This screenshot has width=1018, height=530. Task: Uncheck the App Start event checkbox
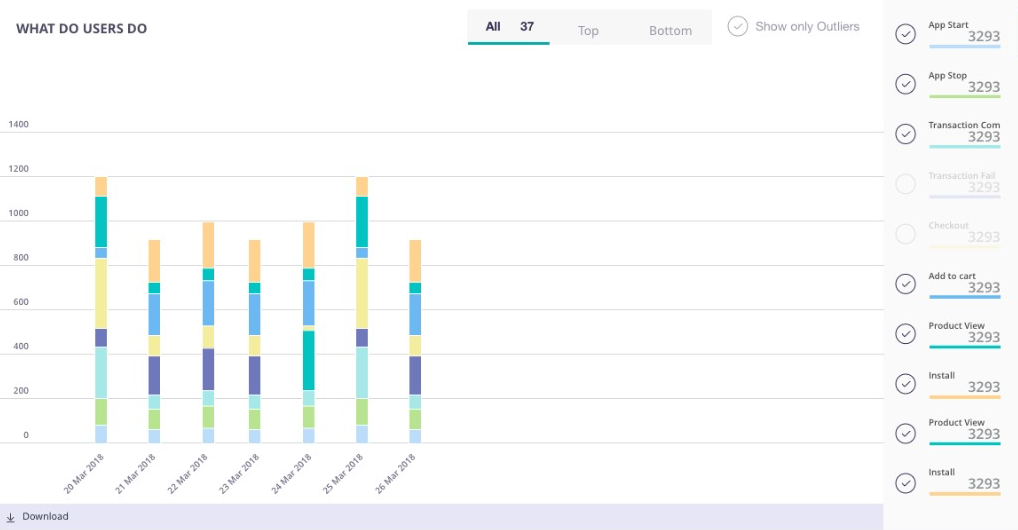tap(905, 34)
